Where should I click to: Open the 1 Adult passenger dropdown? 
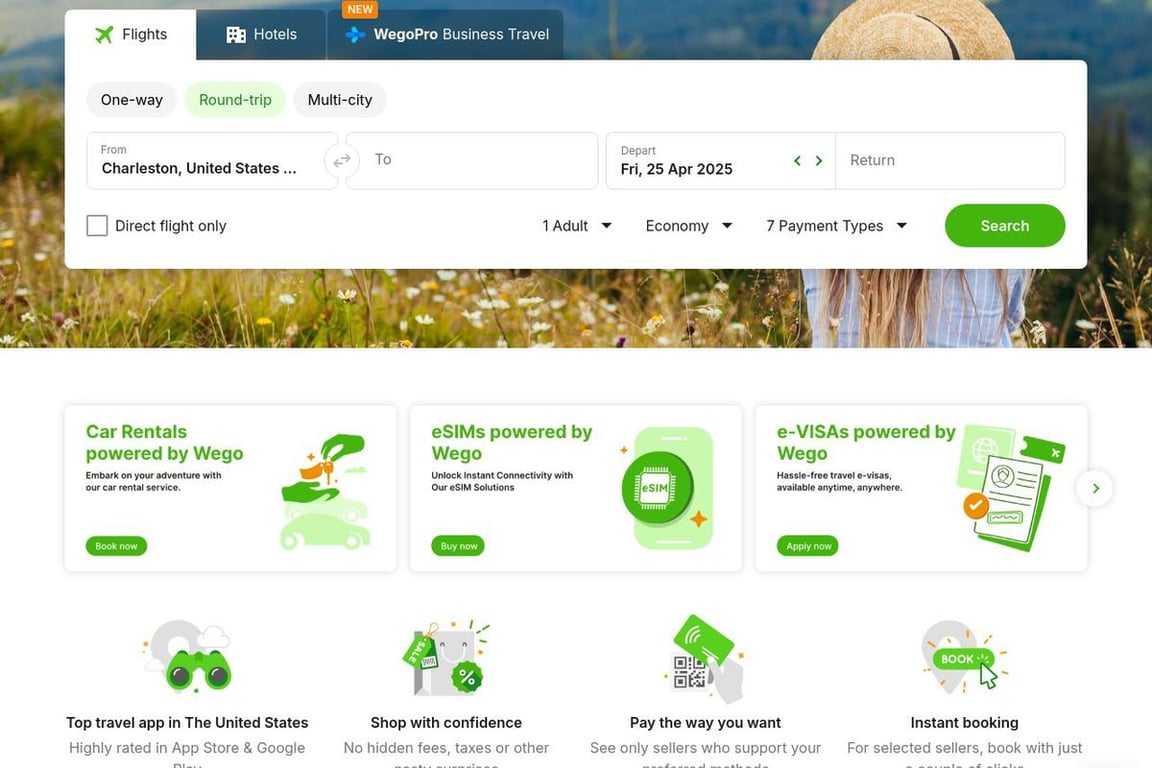pos(577,226)
